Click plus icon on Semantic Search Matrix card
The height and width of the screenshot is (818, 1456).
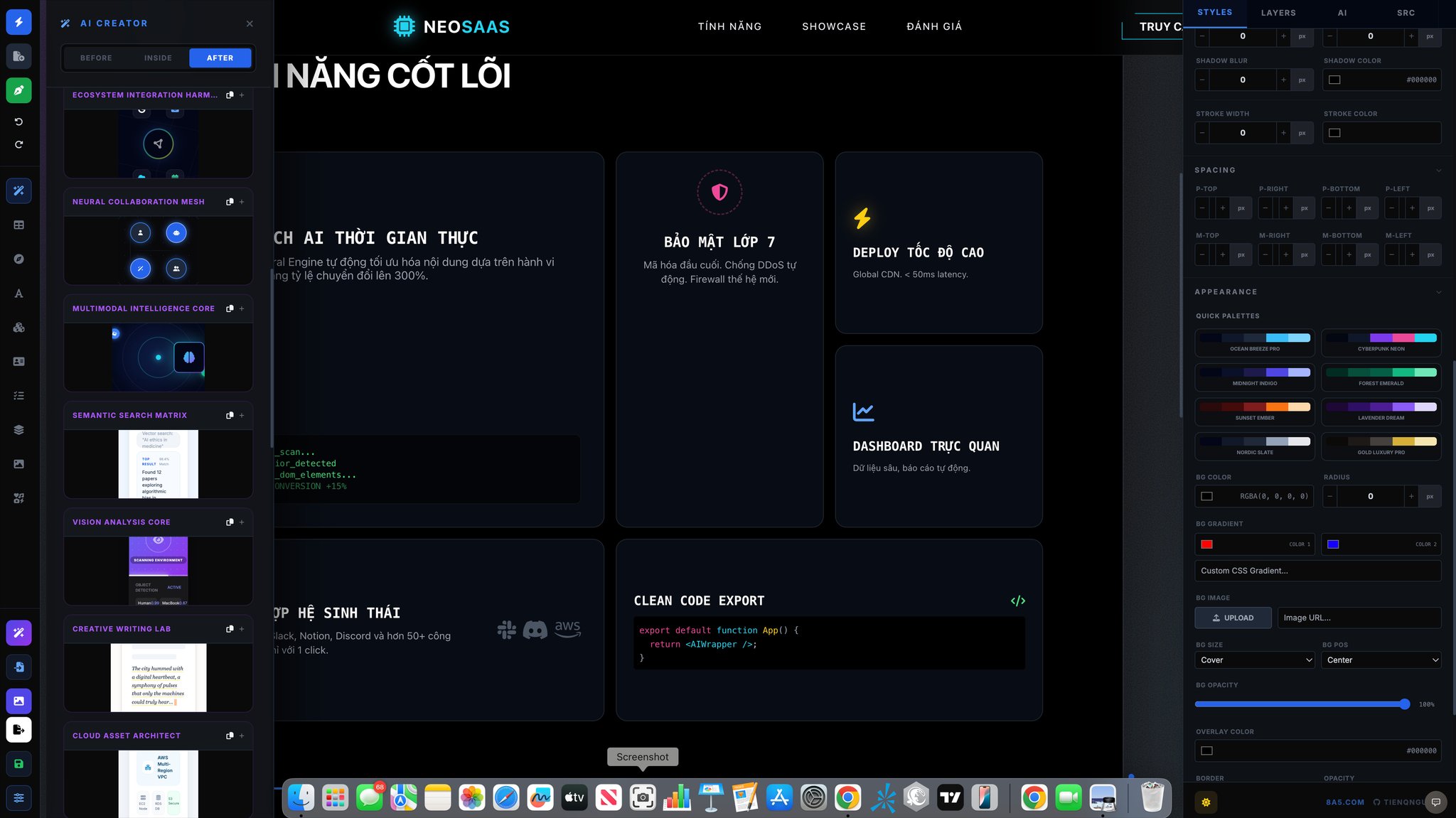click(x=242, y=415)
